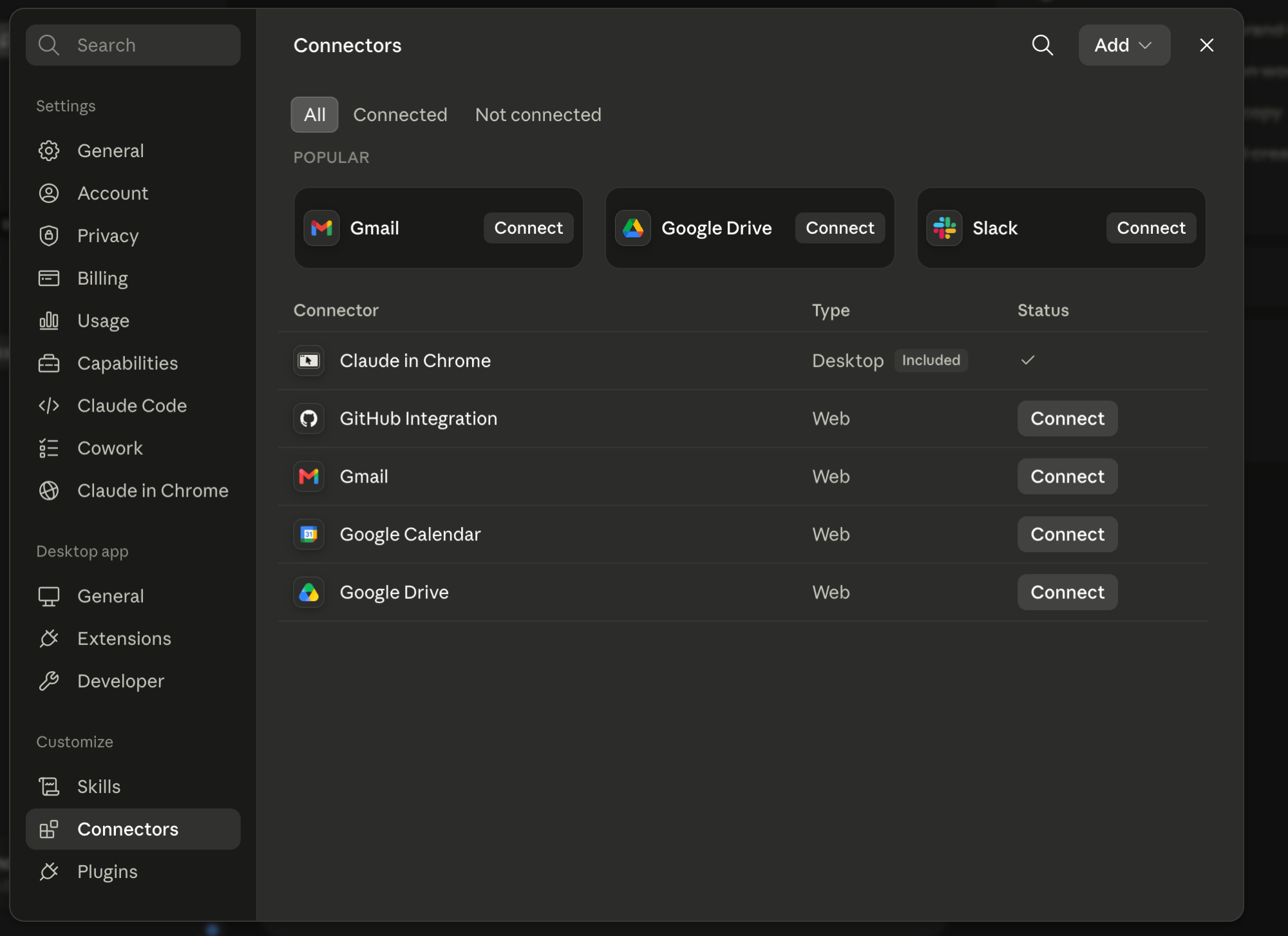This screenshot has height=936, width=1288.
Task: Click the GitHub Integration row icon
Action: 308,419
